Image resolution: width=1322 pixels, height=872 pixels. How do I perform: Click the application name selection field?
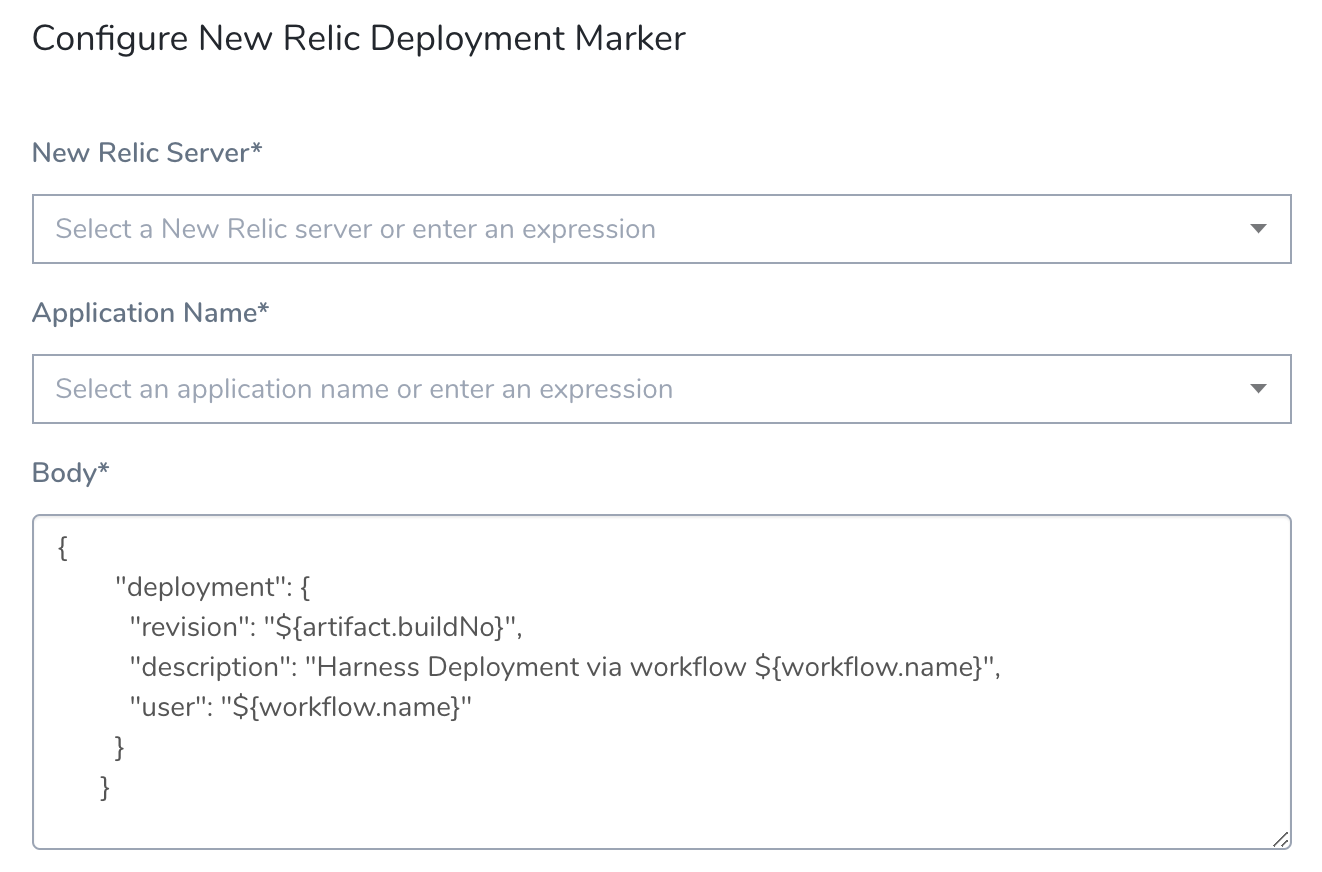click(662, 389)
